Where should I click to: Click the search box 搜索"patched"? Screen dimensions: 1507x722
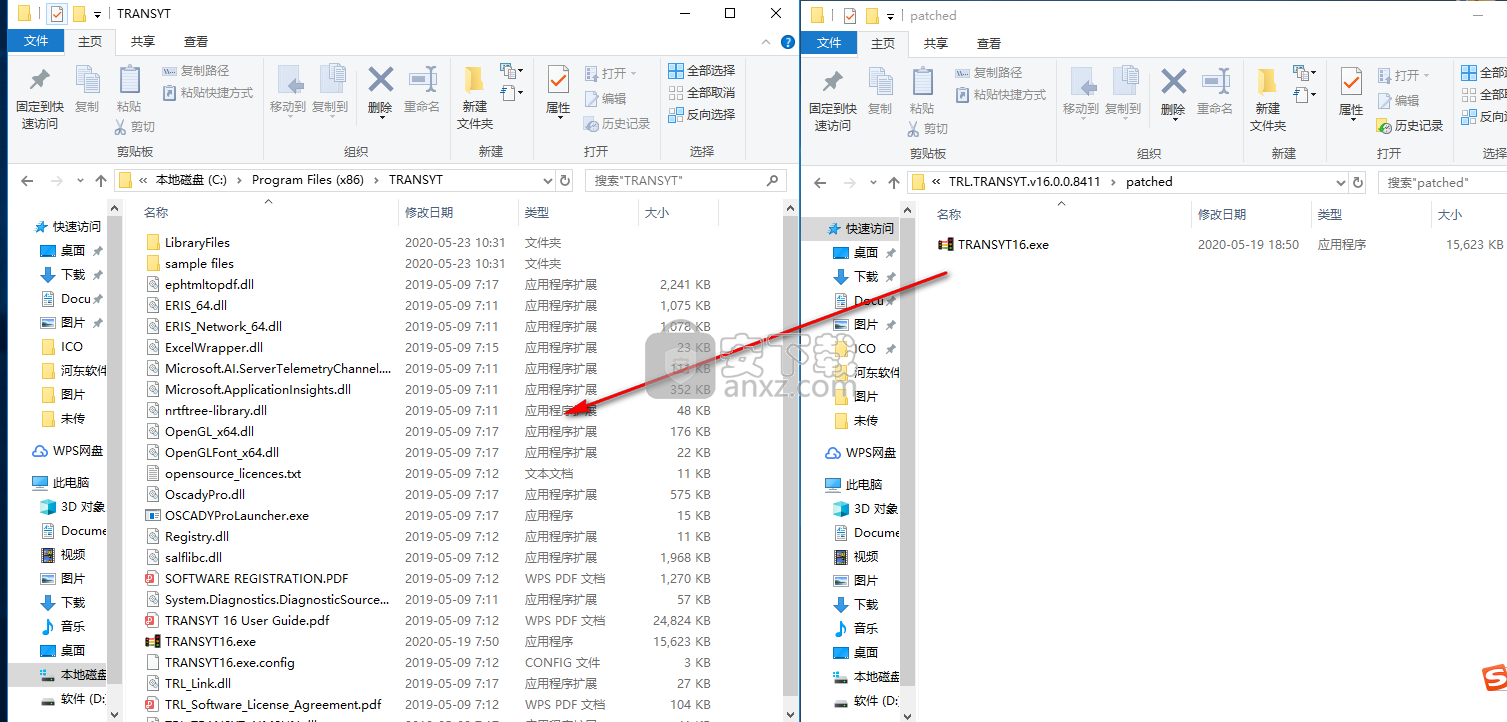point(1441,182)
